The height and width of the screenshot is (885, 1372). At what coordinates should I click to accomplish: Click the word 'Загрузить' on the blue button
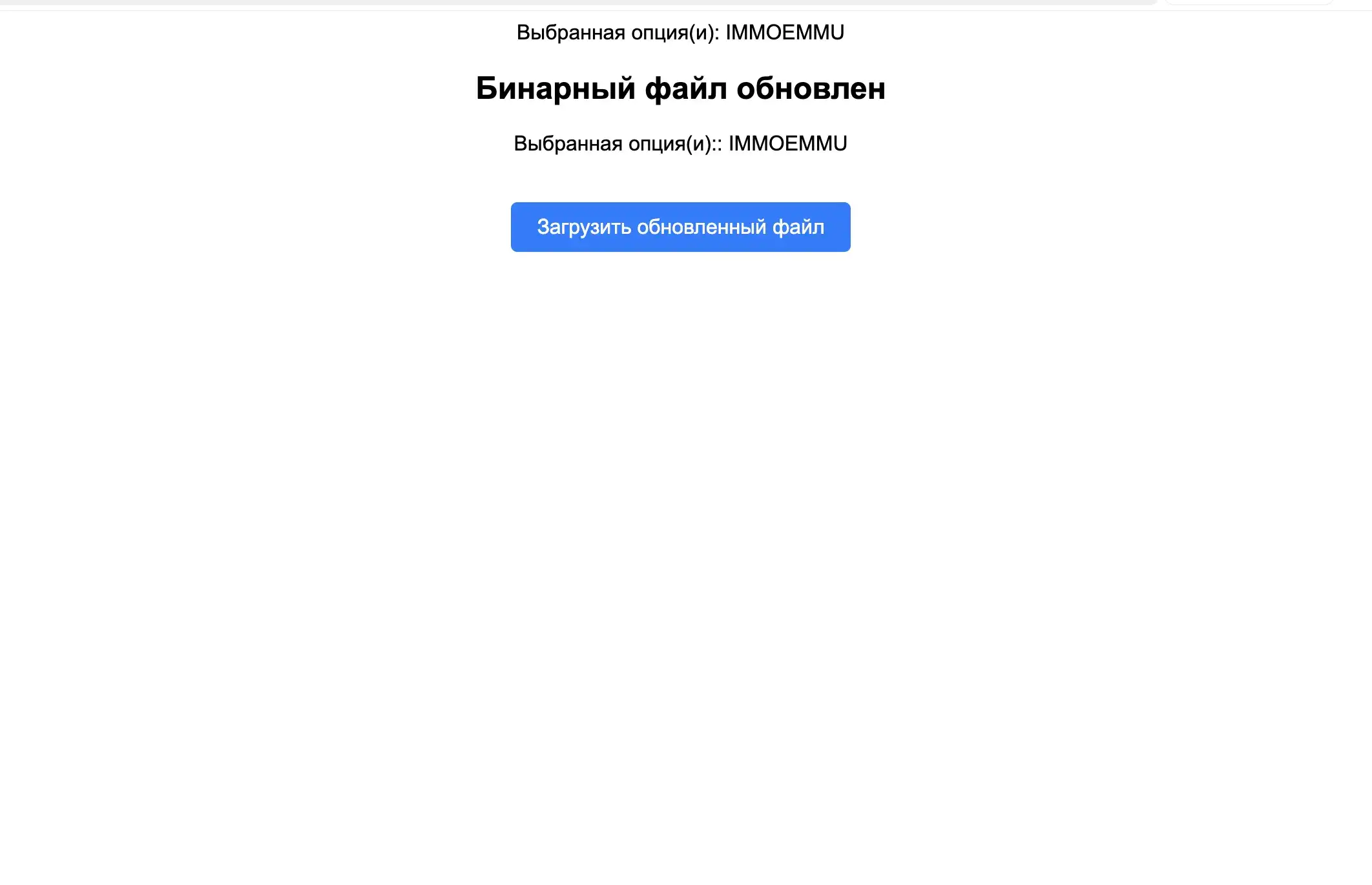584,227
